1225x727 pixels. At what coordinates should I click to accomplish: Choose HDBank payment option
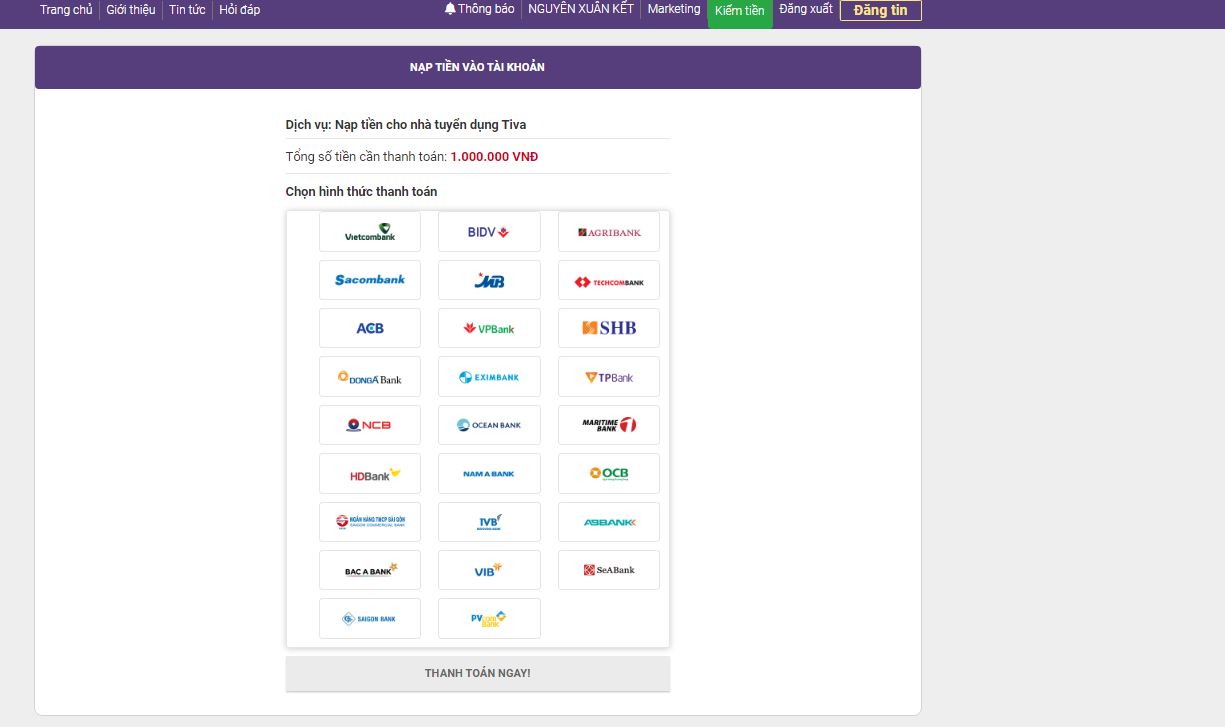(369, 474)
